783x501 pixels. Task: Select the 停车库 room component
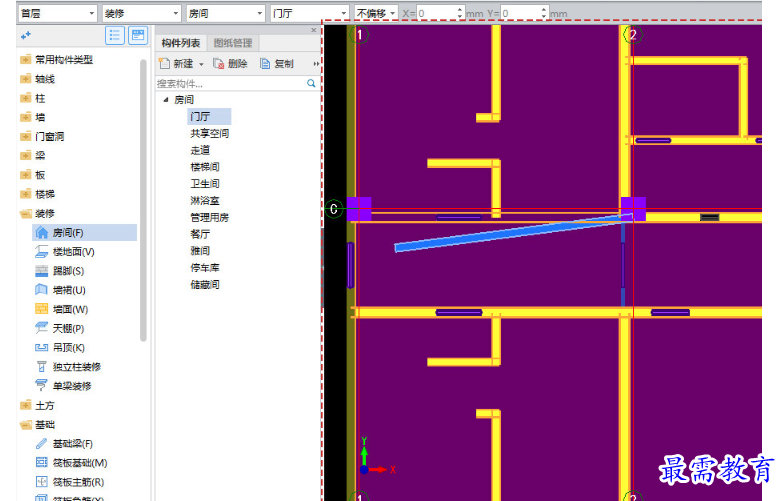click(x=205, y=268)
